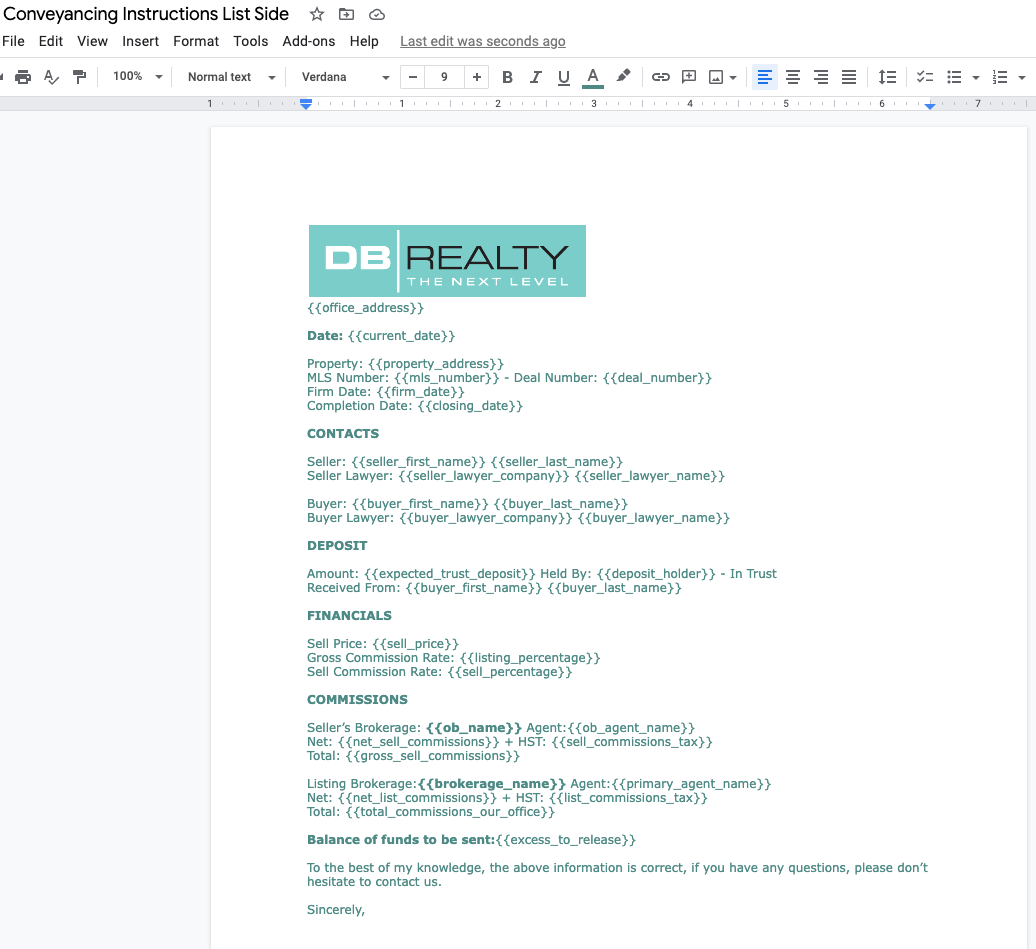Click the {{sell_price}} placeholder
The image size is (1036, 949).
pyautogui.click(x=416, y=644)
